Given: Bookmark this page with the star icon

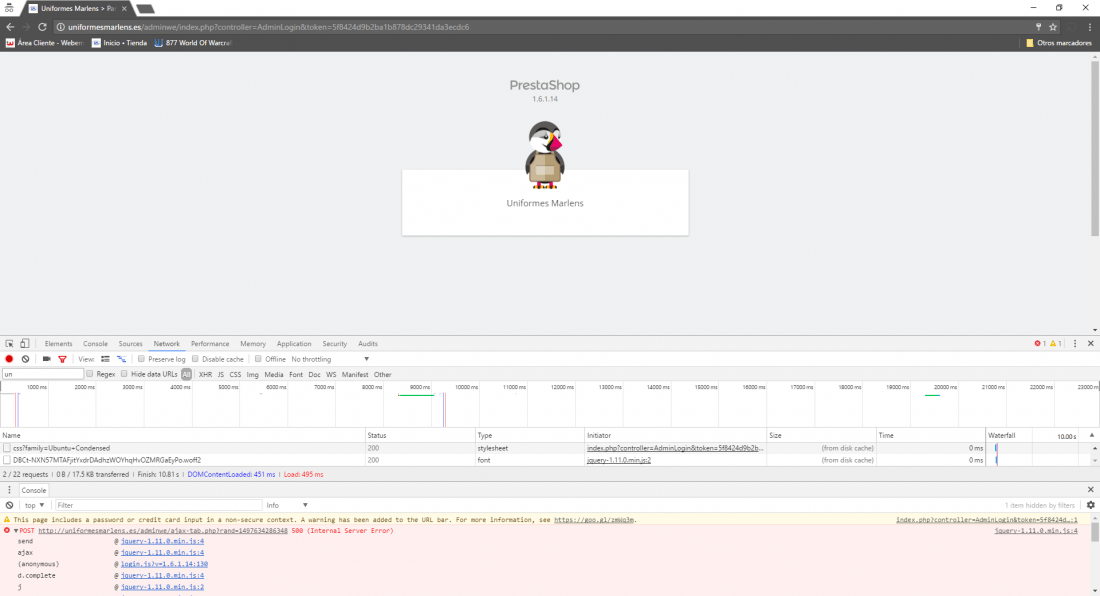Looking at the screenshot, I should 1053,27.
